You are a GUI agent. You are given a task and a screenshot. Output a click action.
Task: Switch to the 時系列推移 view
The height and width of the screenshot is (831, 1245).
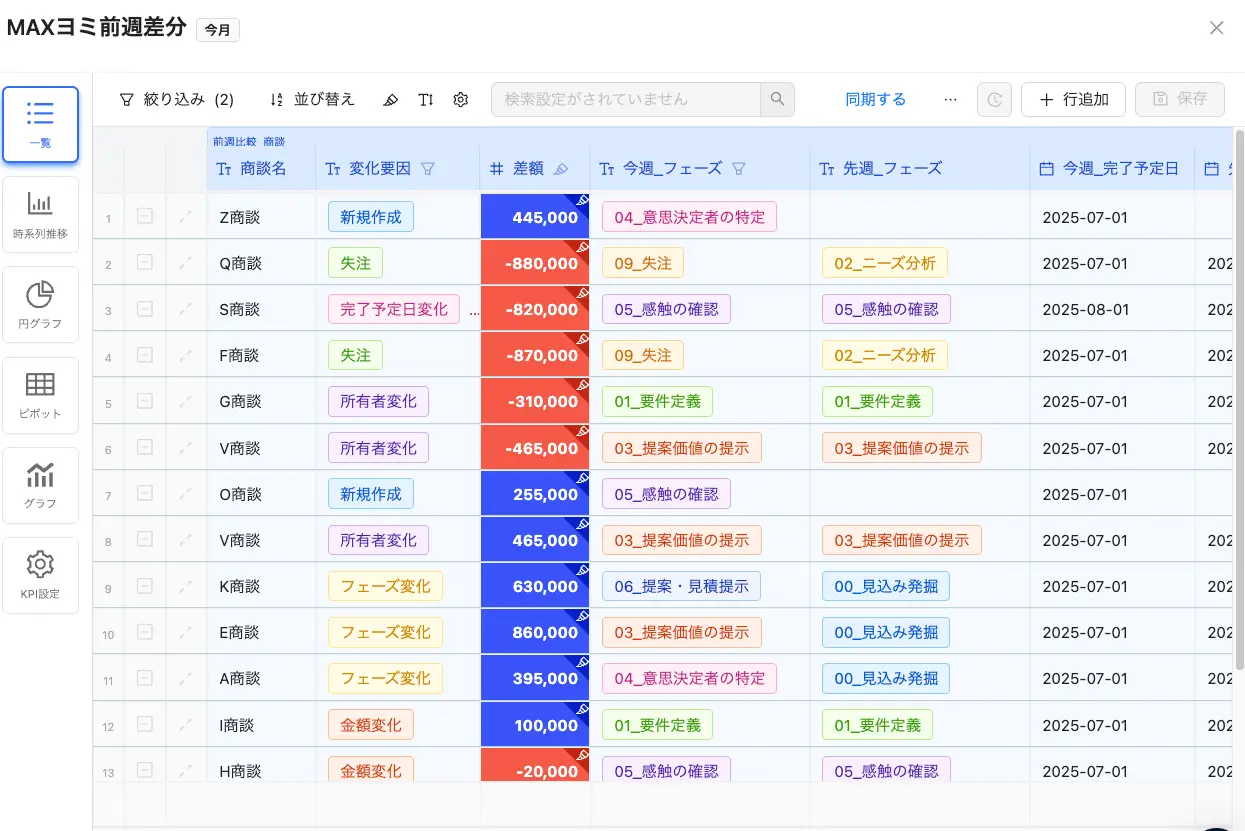pos(40,215)
